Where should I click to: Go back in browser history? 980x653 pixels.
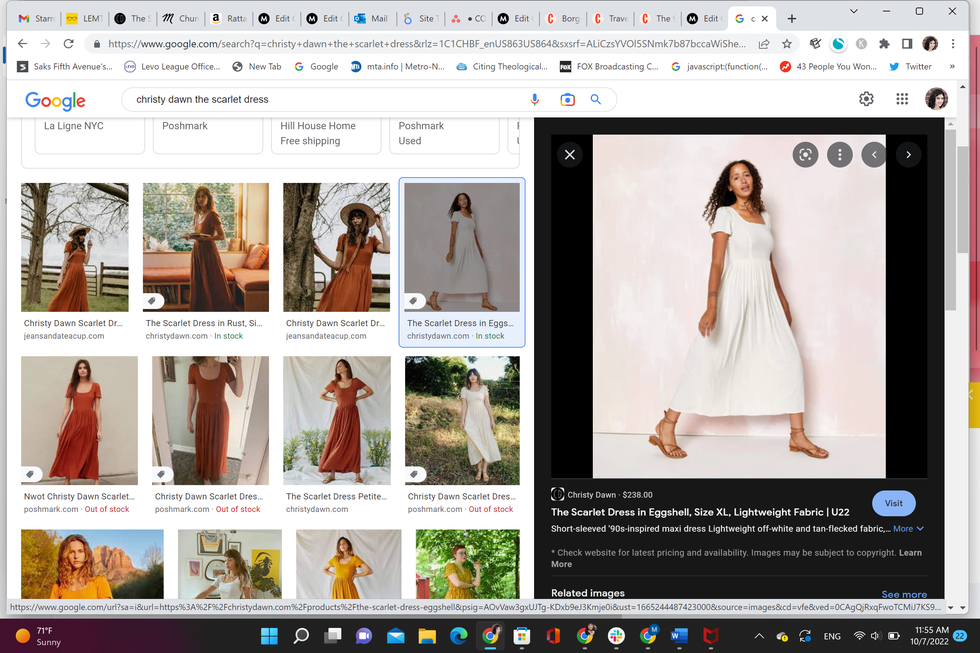[22, 44]
